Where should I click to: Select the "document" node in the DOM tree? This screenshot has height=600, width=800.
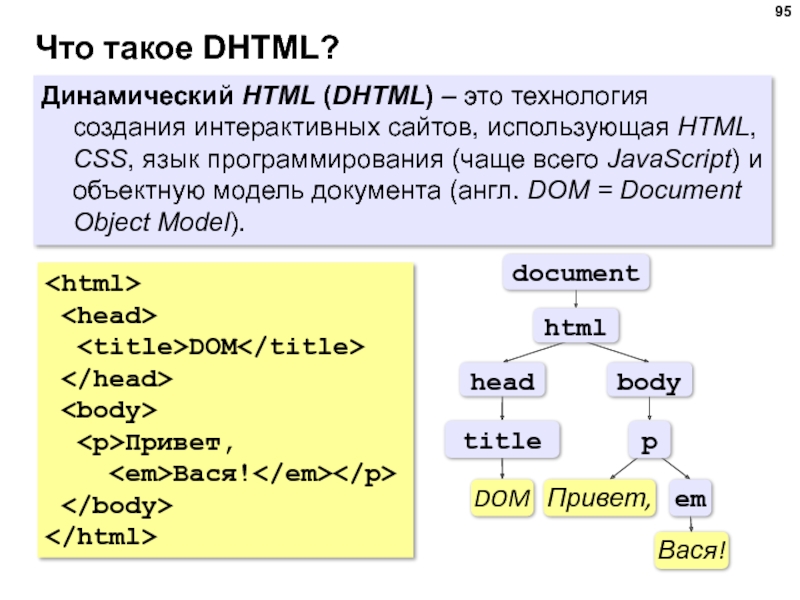point(576,273)
